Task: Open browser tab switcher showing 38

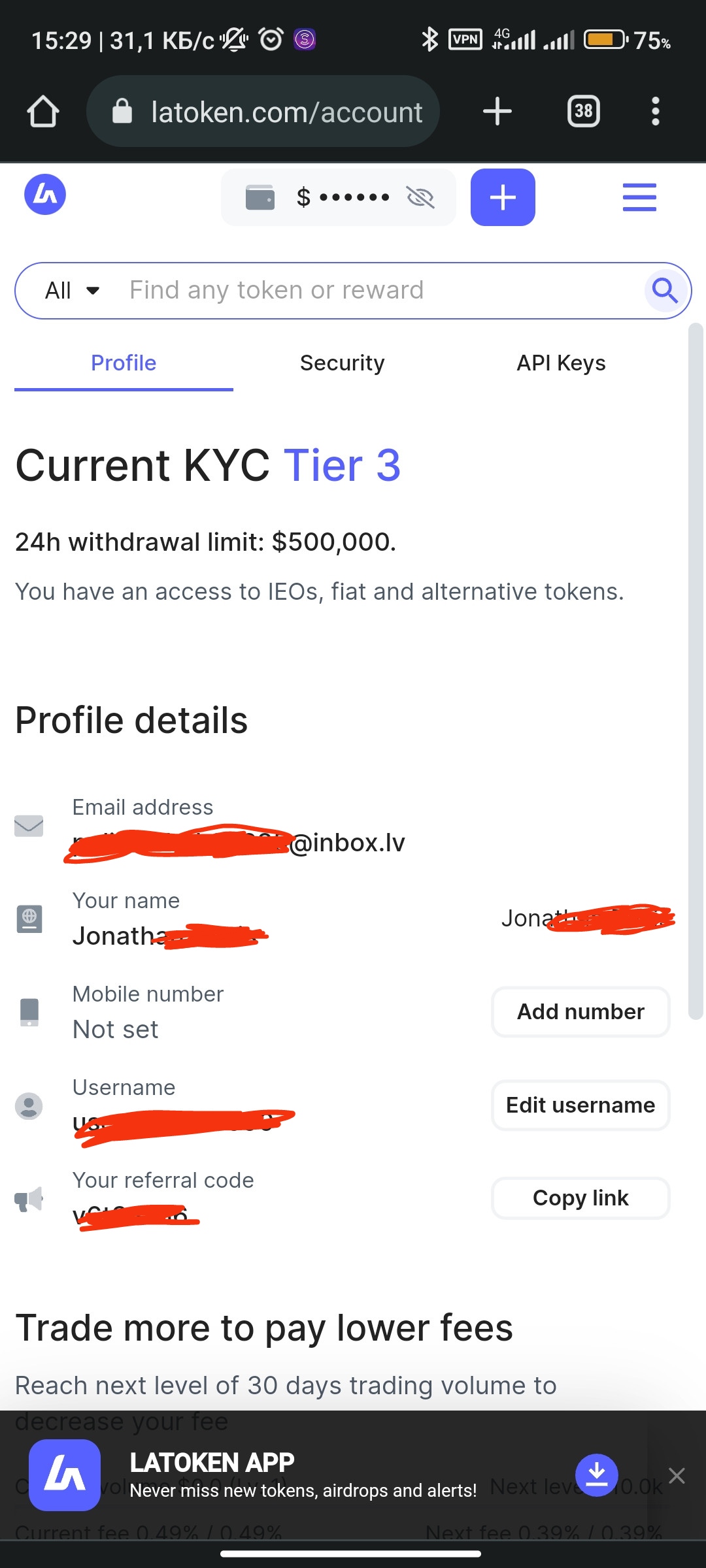Action: 583,112
